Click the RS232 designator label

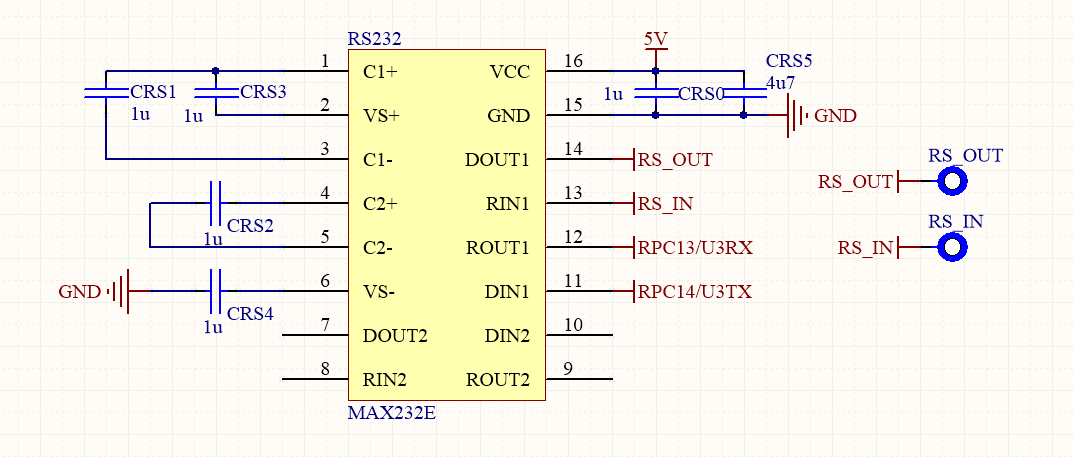click(374, 39)
